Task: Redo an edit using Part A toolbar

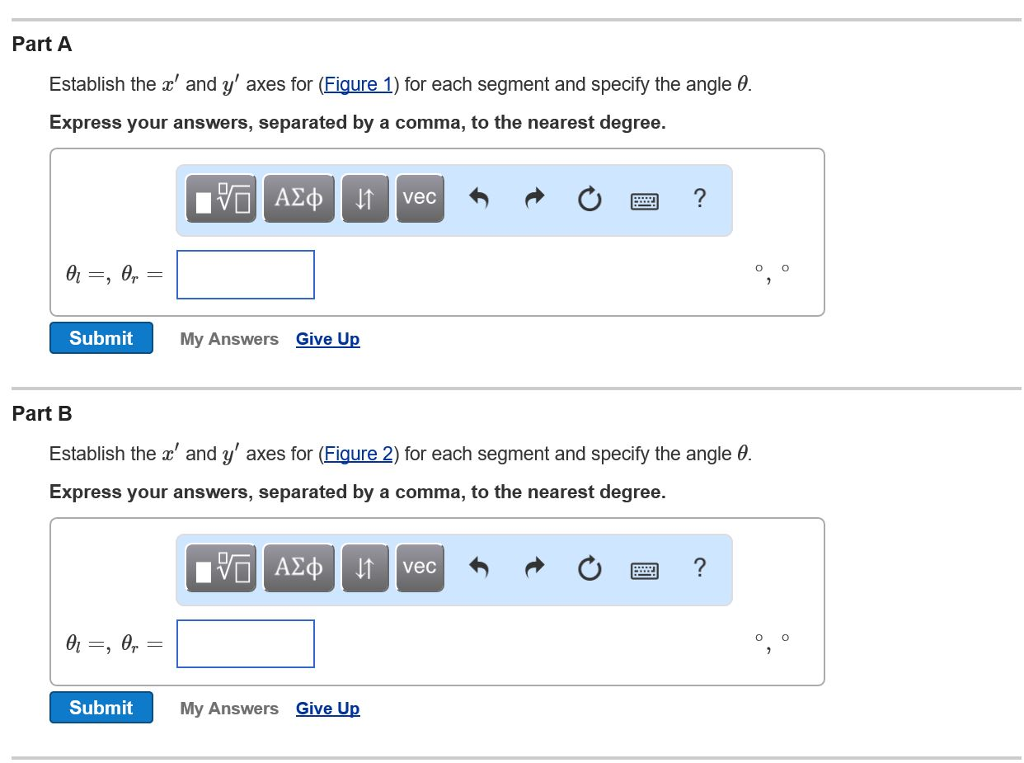Action: (534, 198)
